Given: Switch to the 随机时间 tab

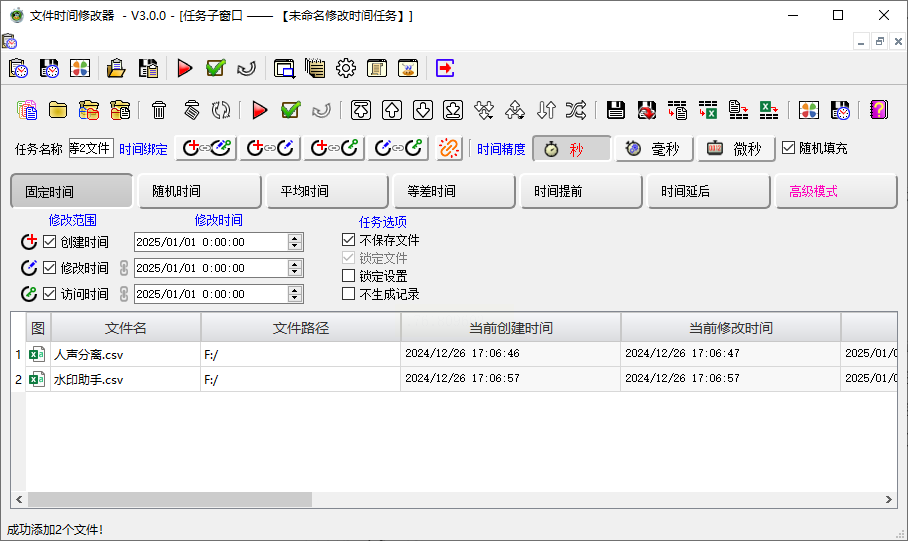Looking at the screenshot, I should [x=198, y=191].
